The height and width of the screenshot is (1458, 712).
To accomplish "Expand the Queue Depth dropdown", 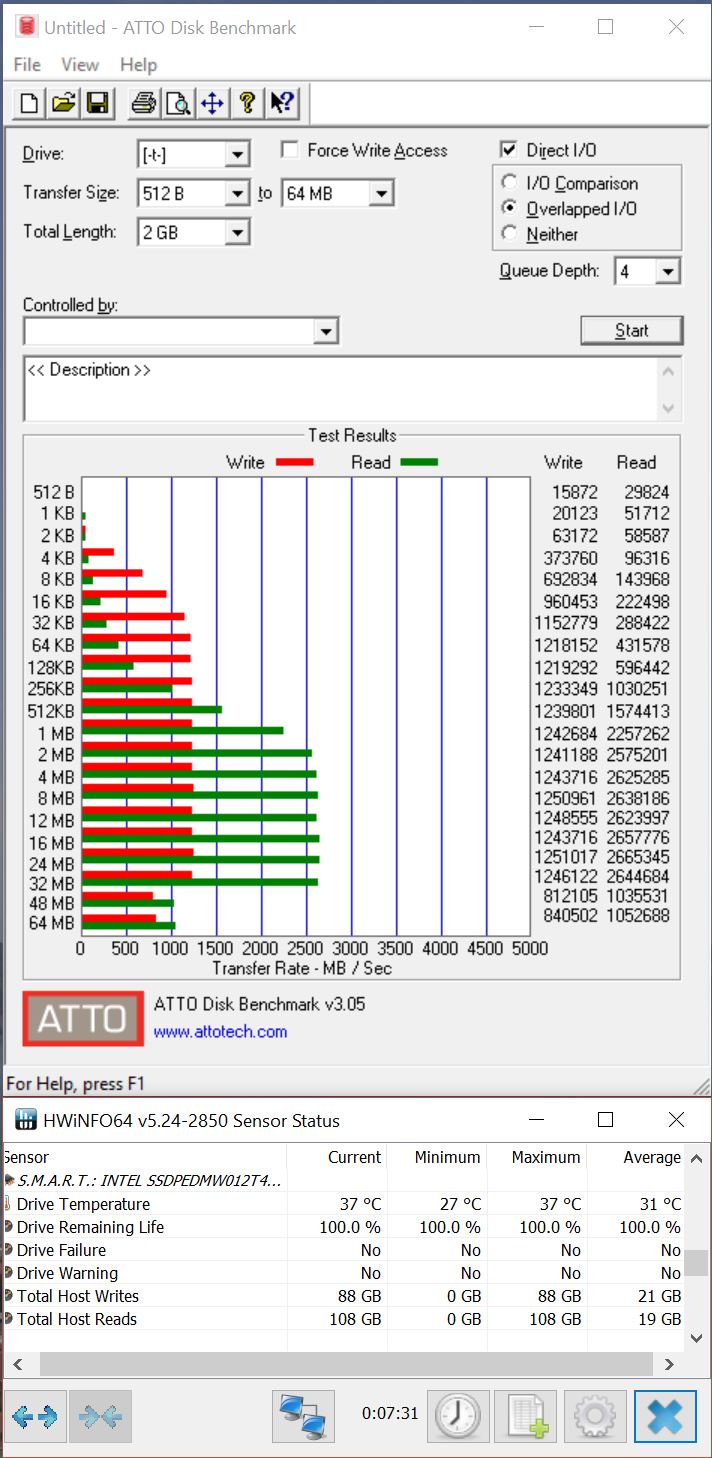I will tap(669, 271).
